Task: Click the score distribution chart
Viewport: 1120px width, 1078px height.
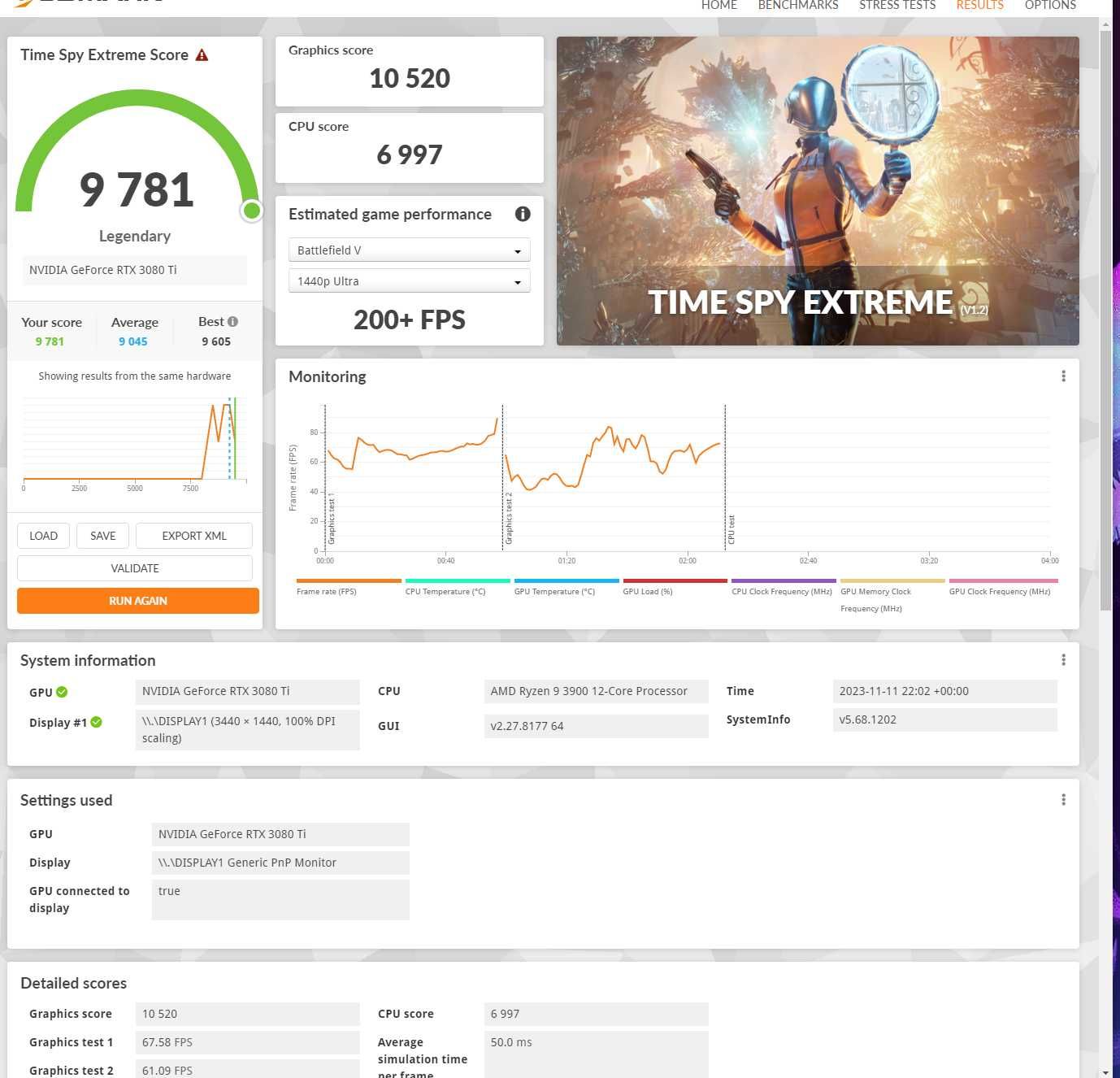Action: pos(135,443)
